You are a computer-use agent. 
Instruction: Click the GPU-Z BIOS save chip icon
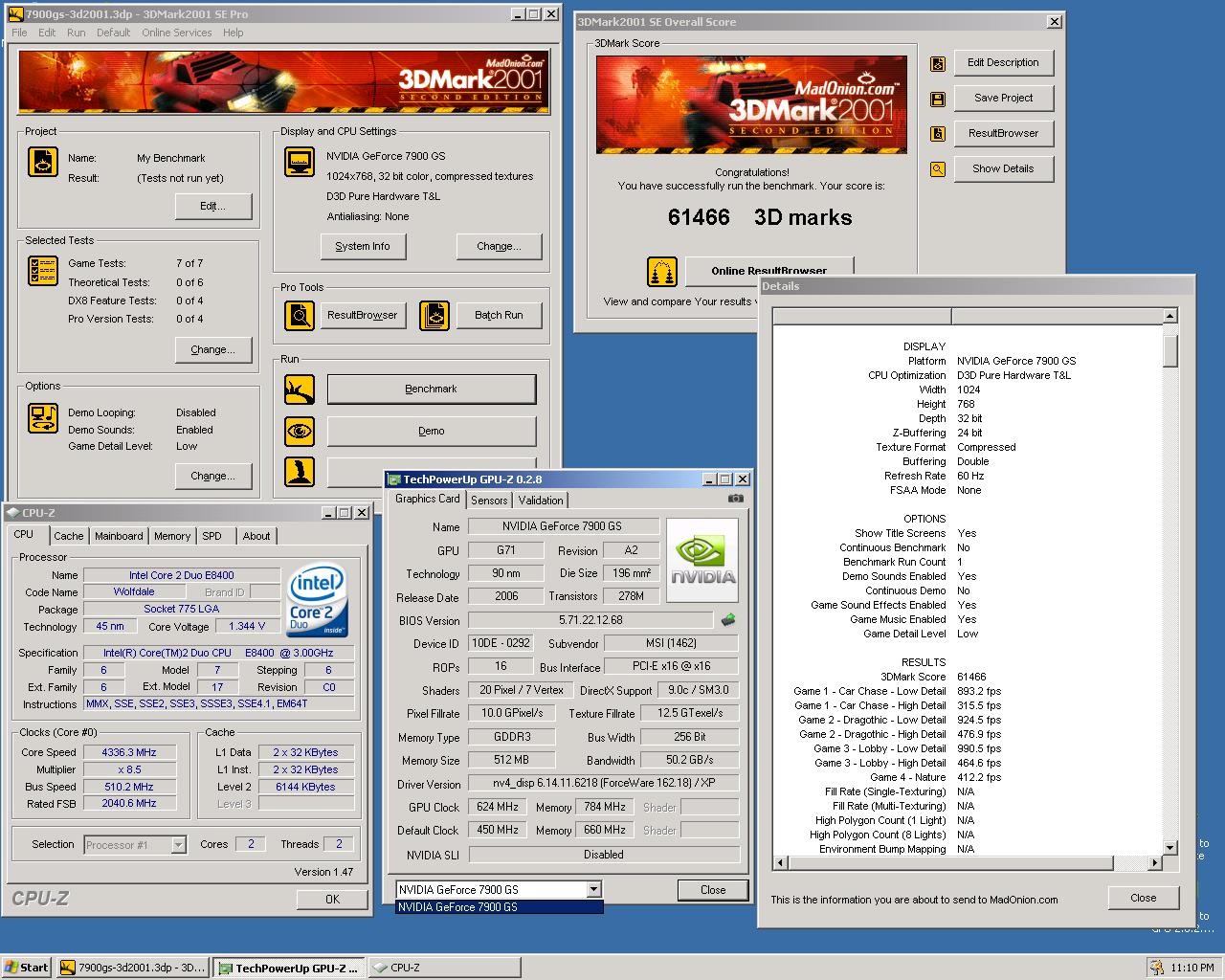click(728, 620)
